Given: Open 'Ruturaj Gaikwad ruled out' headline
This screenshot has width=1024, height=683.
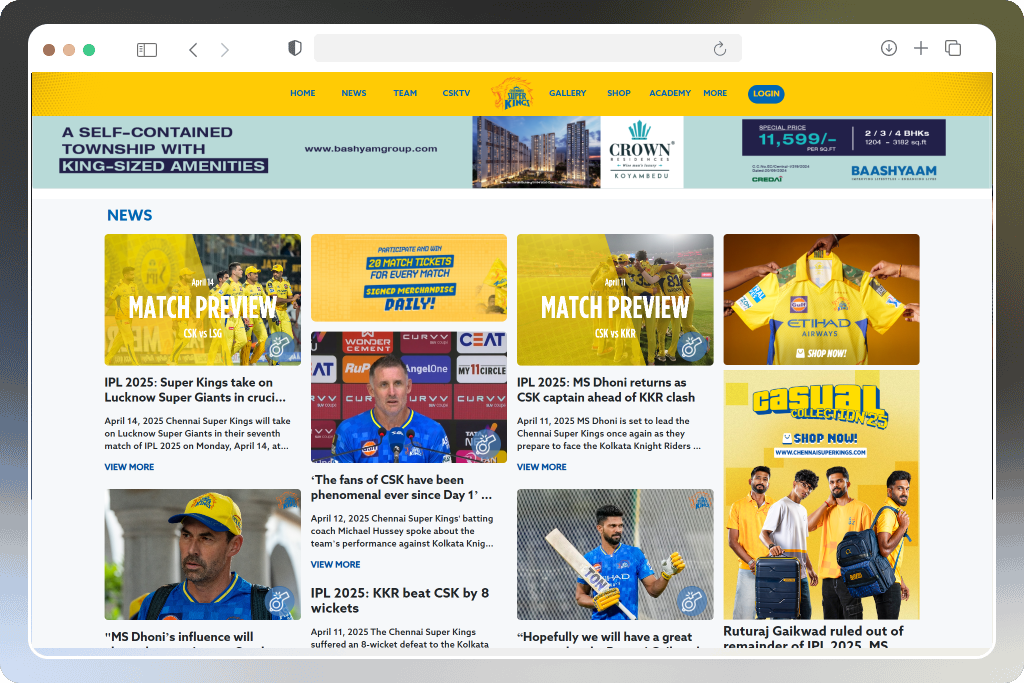Looking at the screenshot, I should (813, 637).
